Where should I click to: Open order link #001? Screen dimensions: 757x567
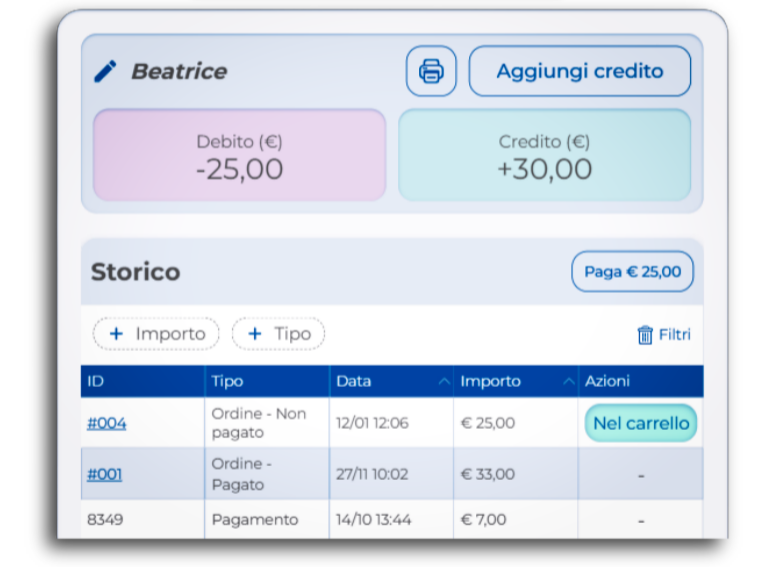pos(105,474)
